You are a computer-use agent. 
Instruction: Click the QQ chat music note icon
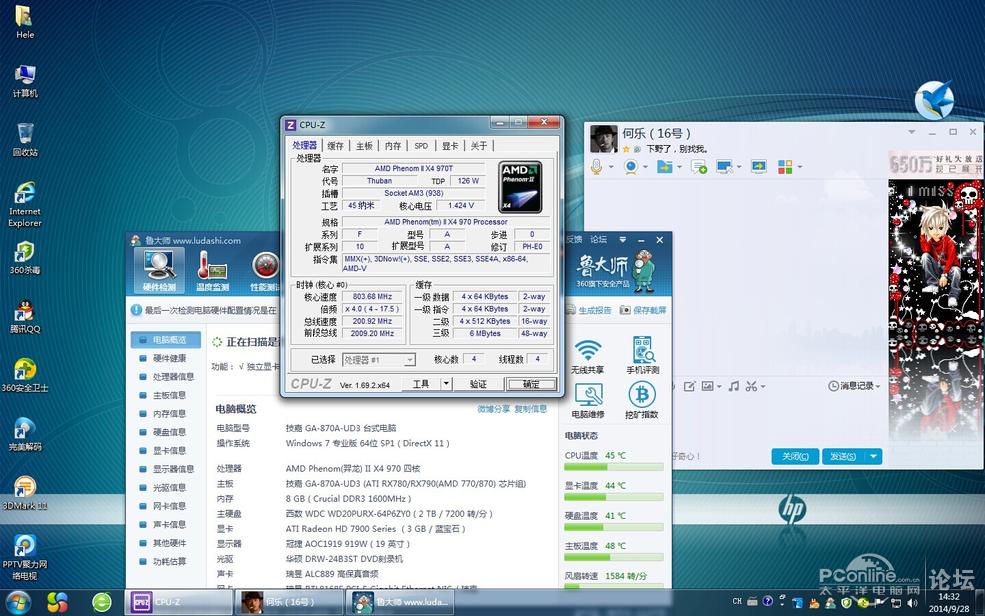[x=734, y=386]
